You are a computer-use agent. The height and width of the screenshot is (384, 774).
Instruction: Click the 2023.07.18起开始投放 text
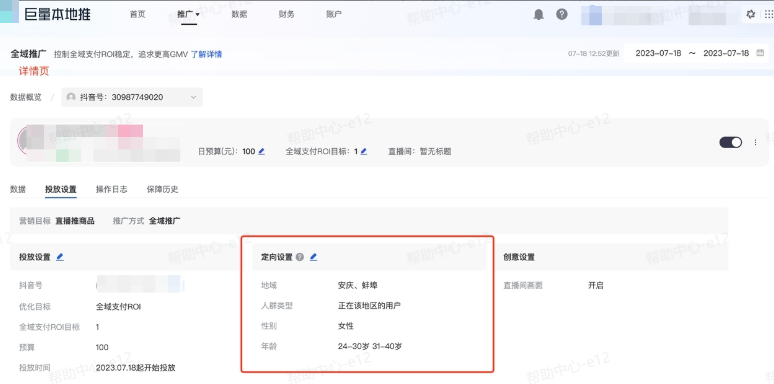coord(136,368)
